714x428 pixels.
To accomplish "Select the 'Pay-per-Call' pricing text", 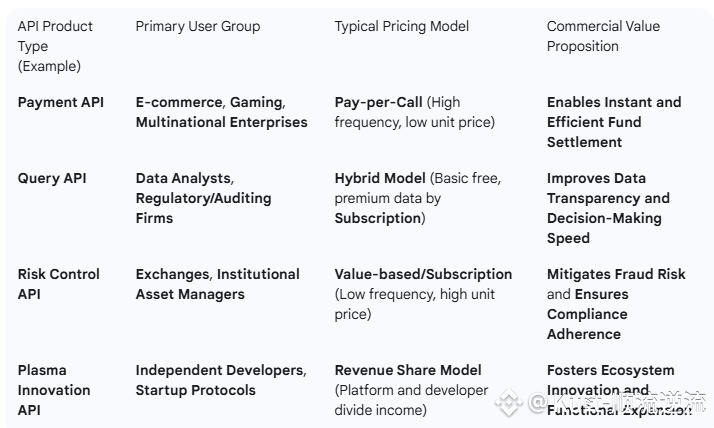I will click(x=378, y=102).
